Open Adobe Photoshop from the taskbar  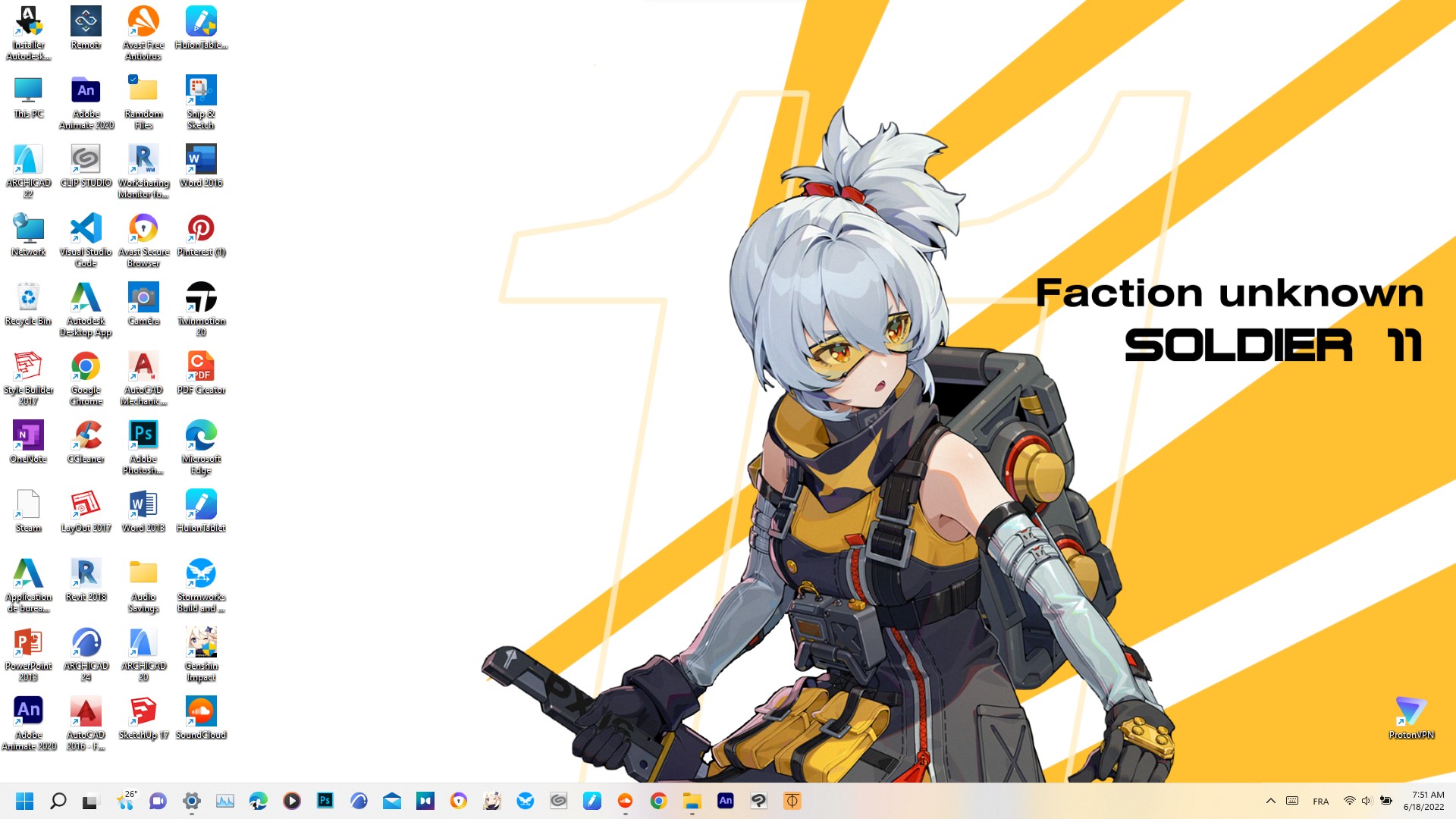325,801
